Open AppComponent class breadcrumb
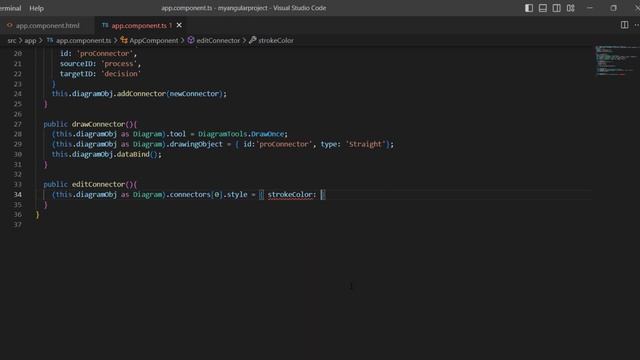 click(x=154, y=40)
